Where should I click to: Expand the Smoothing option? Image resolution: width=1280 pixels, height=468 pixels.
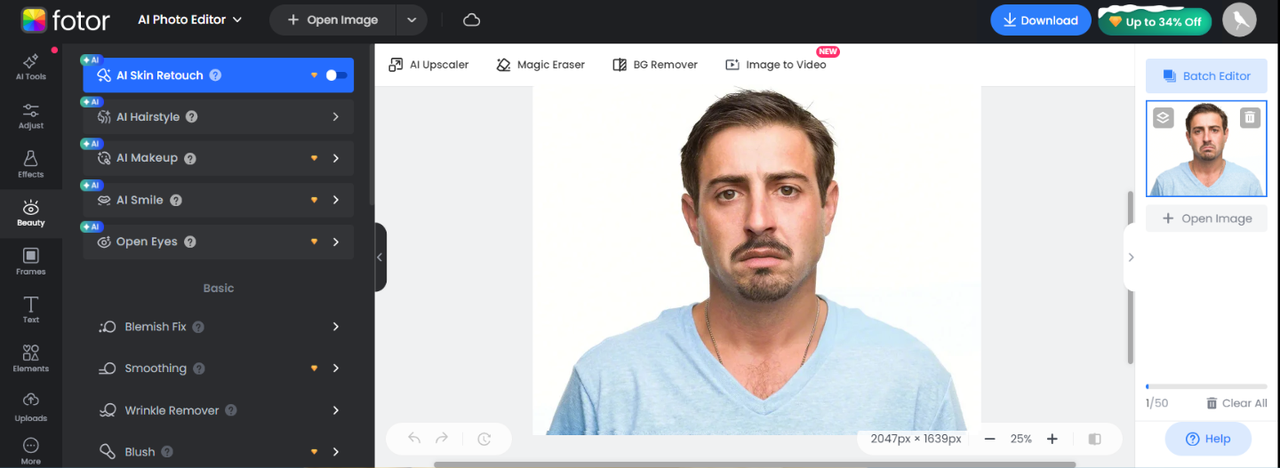click(336, 368)
